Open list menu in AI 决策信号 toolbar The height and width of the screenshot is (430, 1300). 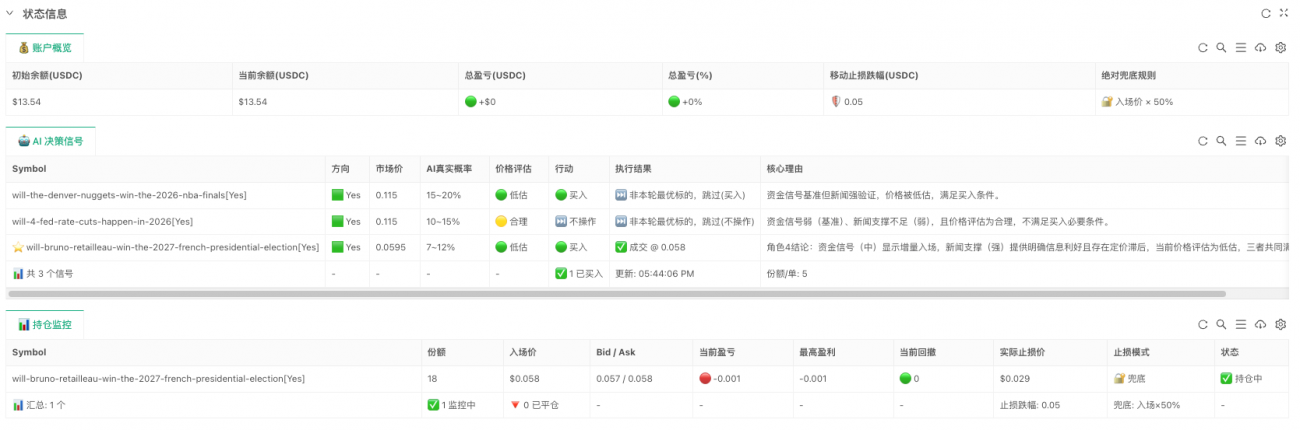click(1240, 141)
